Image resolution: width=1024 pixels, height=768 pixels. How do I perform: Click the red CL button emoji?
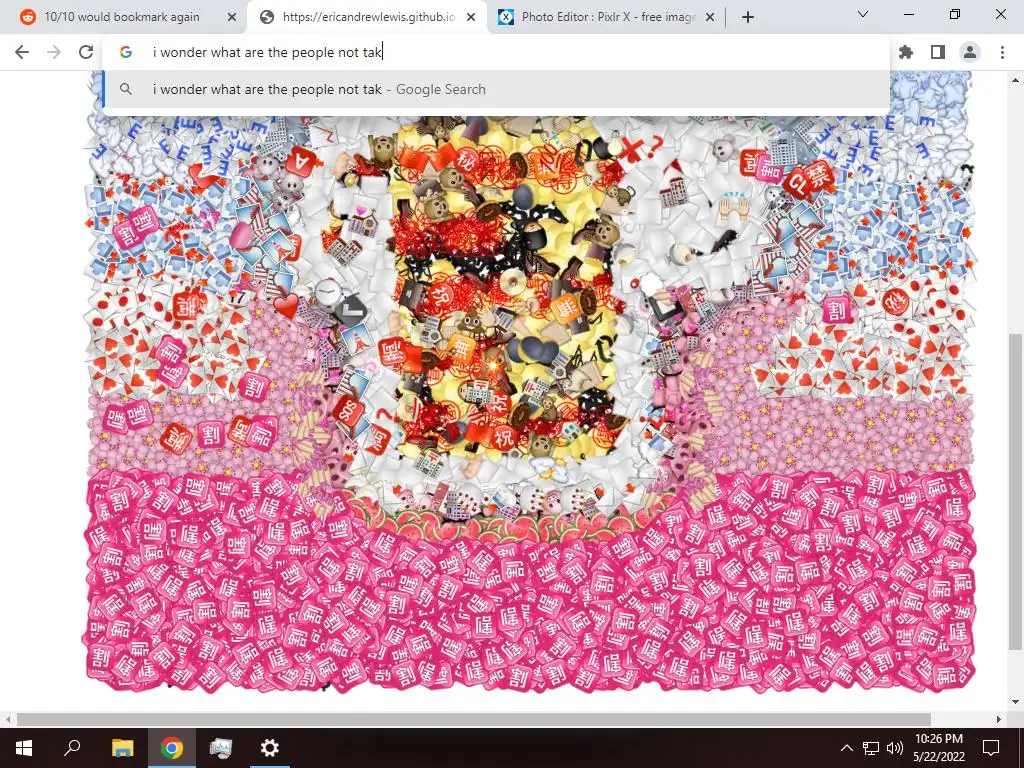pyautogui.click(x=799, y=184)
